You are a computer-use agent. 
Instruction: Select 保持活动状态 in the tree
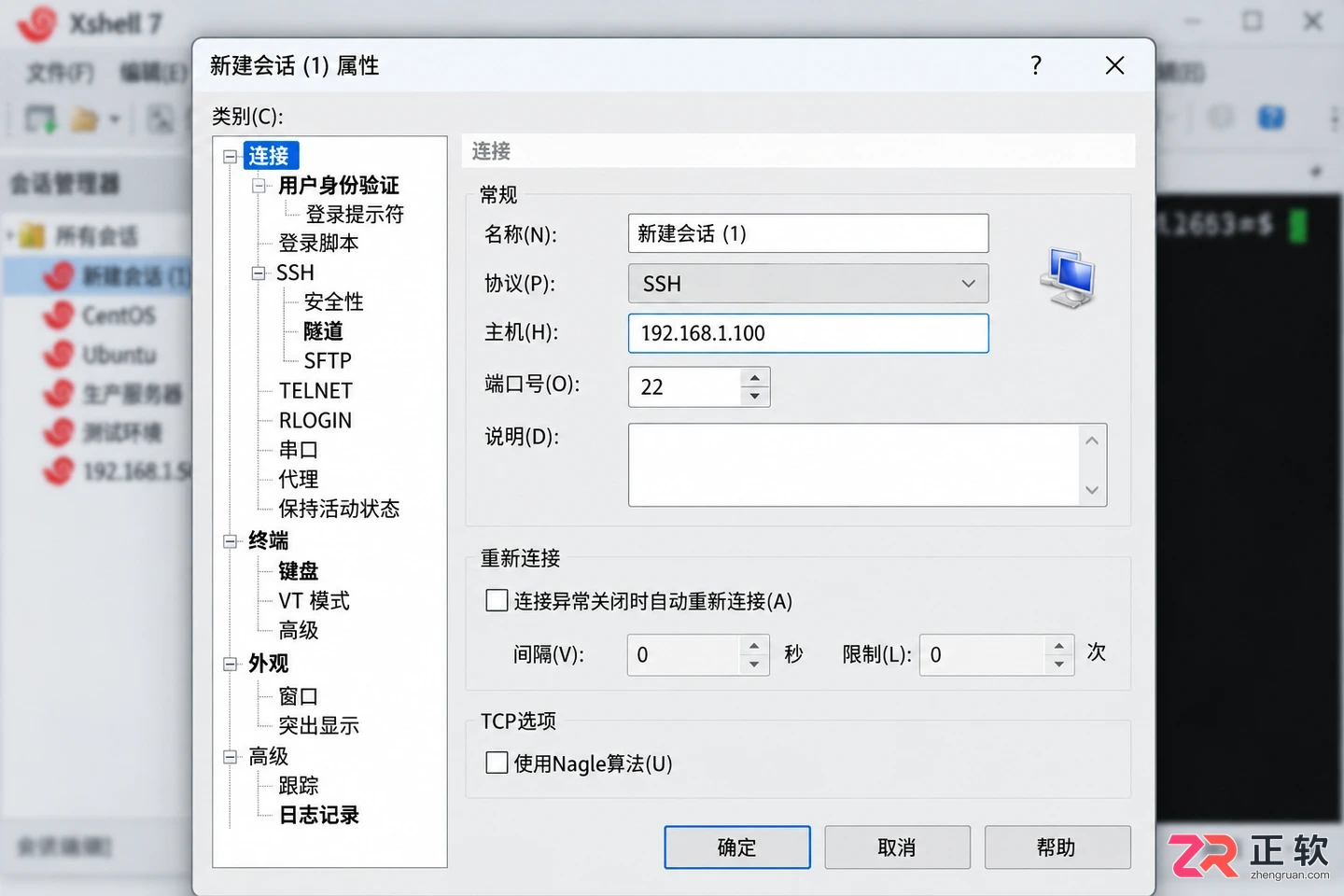[339, 509]
